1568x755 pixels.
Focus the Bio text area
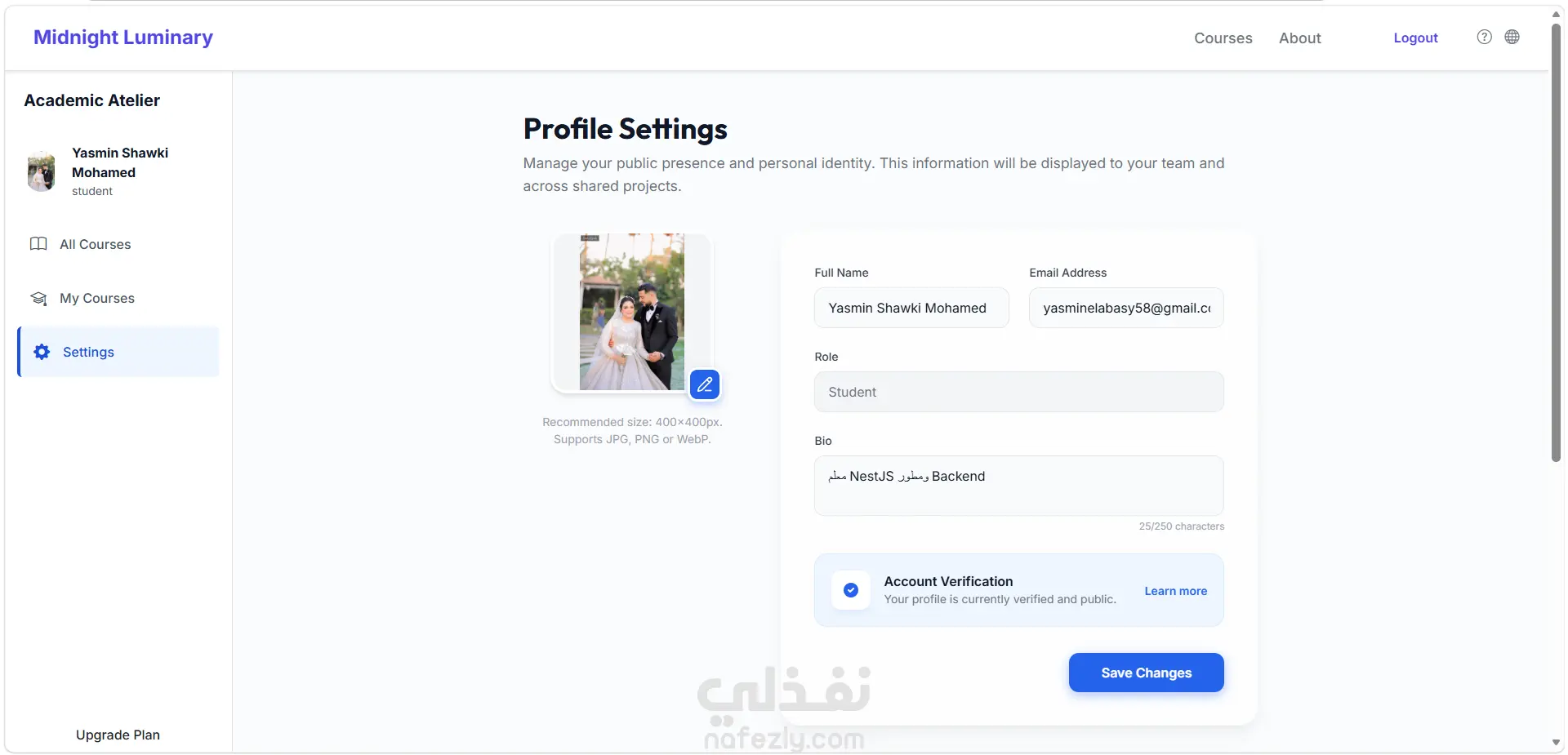1018,485
